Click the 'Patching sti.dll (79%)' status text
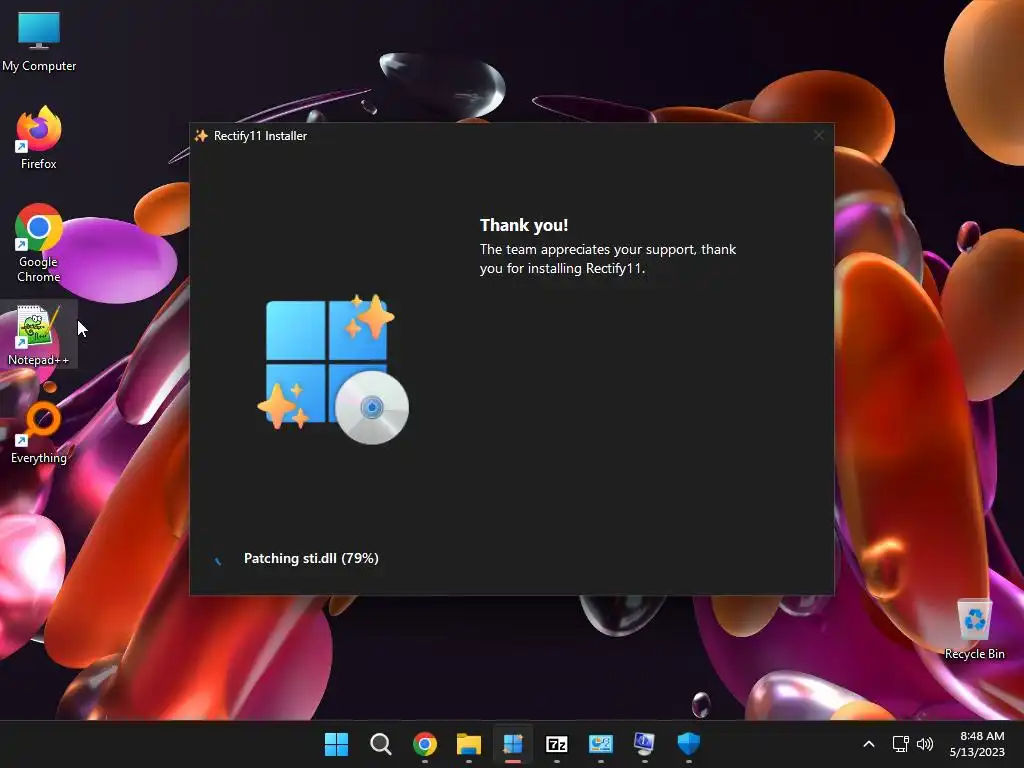1024x768 pixels. (311, 558)
